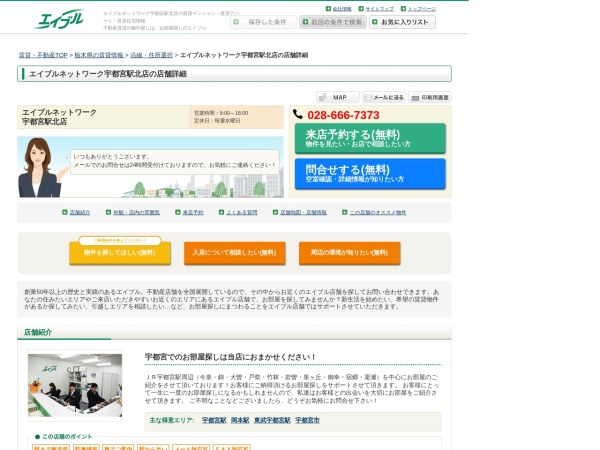Image resolution: width=600 pixels, height=450 pixels.
Task: Jump to 店舗地図・店舗情報 anchor link
Action: (x=303, y=212)
